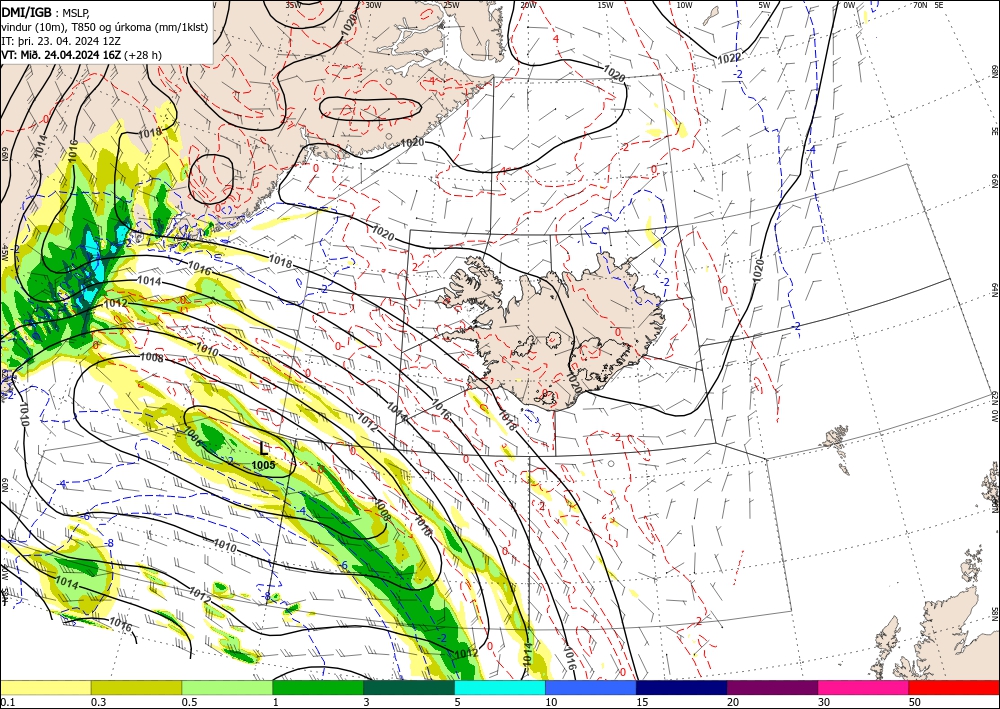Click the '1022' isobar label

[x=728, y=59]
